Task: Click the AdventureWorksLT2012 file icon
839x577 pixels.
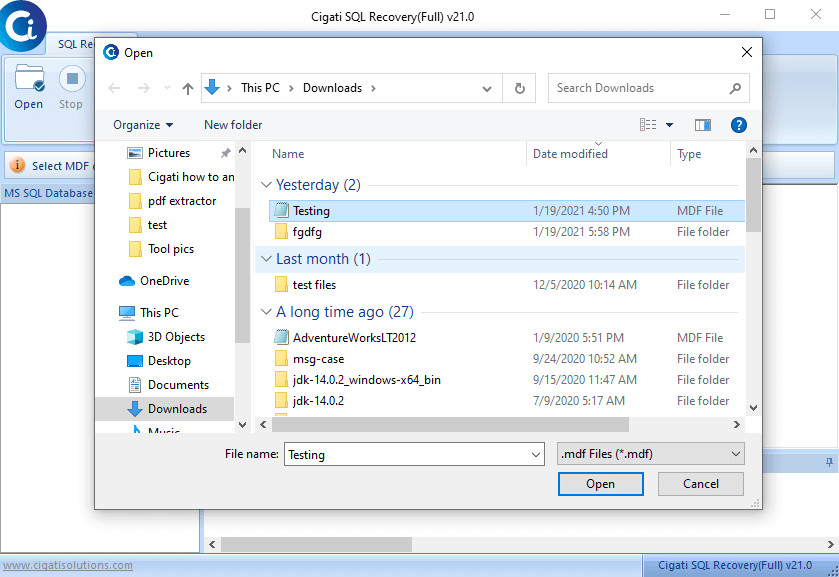Action: (281, 337)
